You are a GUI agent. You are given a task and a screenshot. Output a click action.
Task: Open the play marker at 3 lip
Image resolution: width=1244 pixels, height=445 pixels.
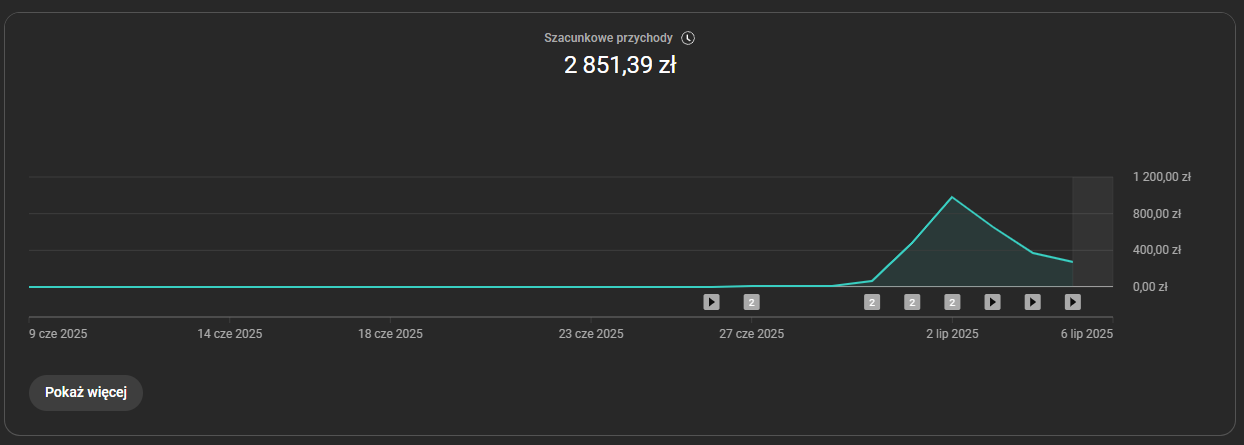pos(992,301)
